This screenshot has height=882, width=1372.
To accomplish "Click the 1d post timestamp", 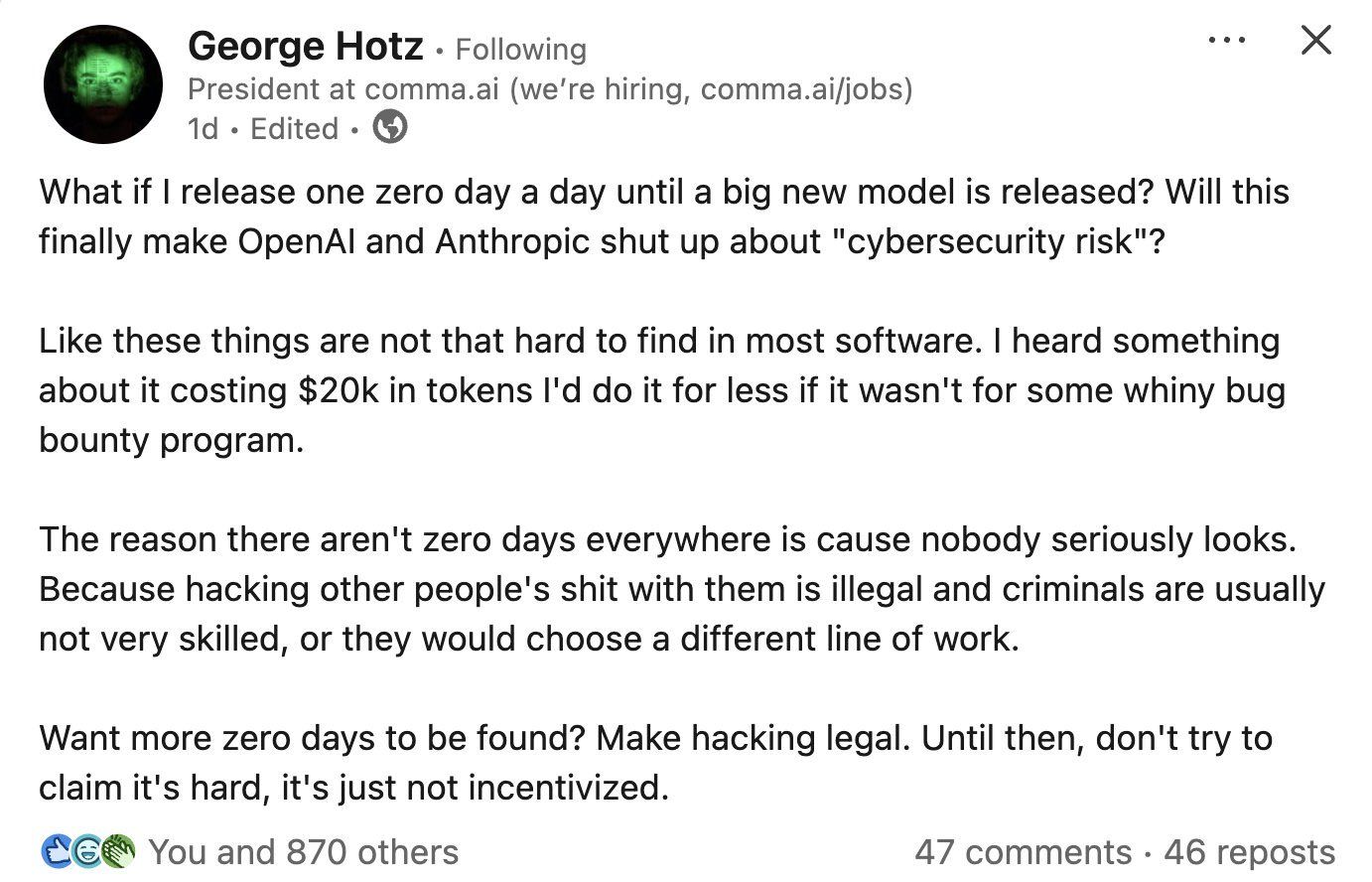I will (203, 129).
